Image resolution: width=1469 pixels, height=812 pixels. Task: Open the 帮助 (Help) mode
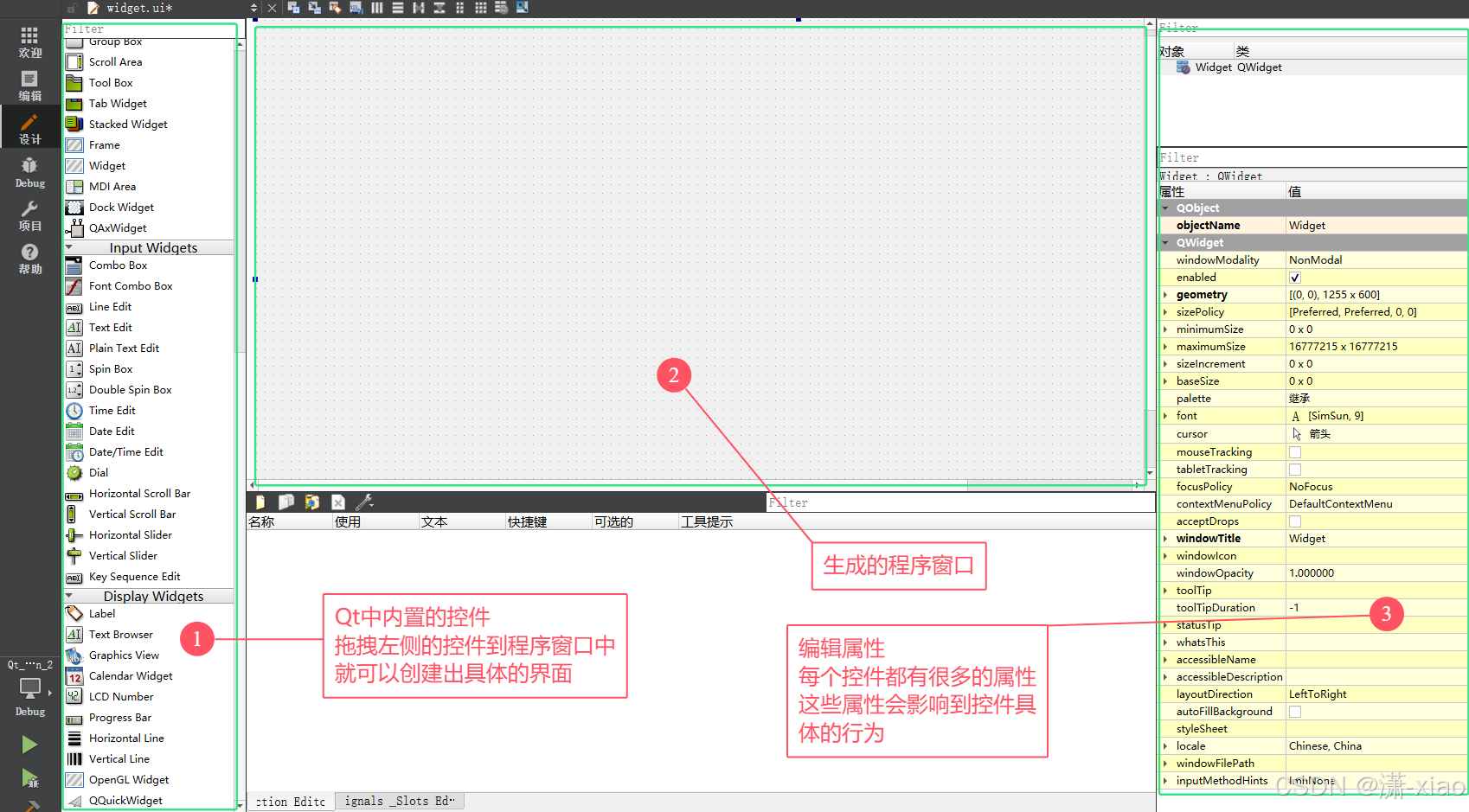point(29,258)
